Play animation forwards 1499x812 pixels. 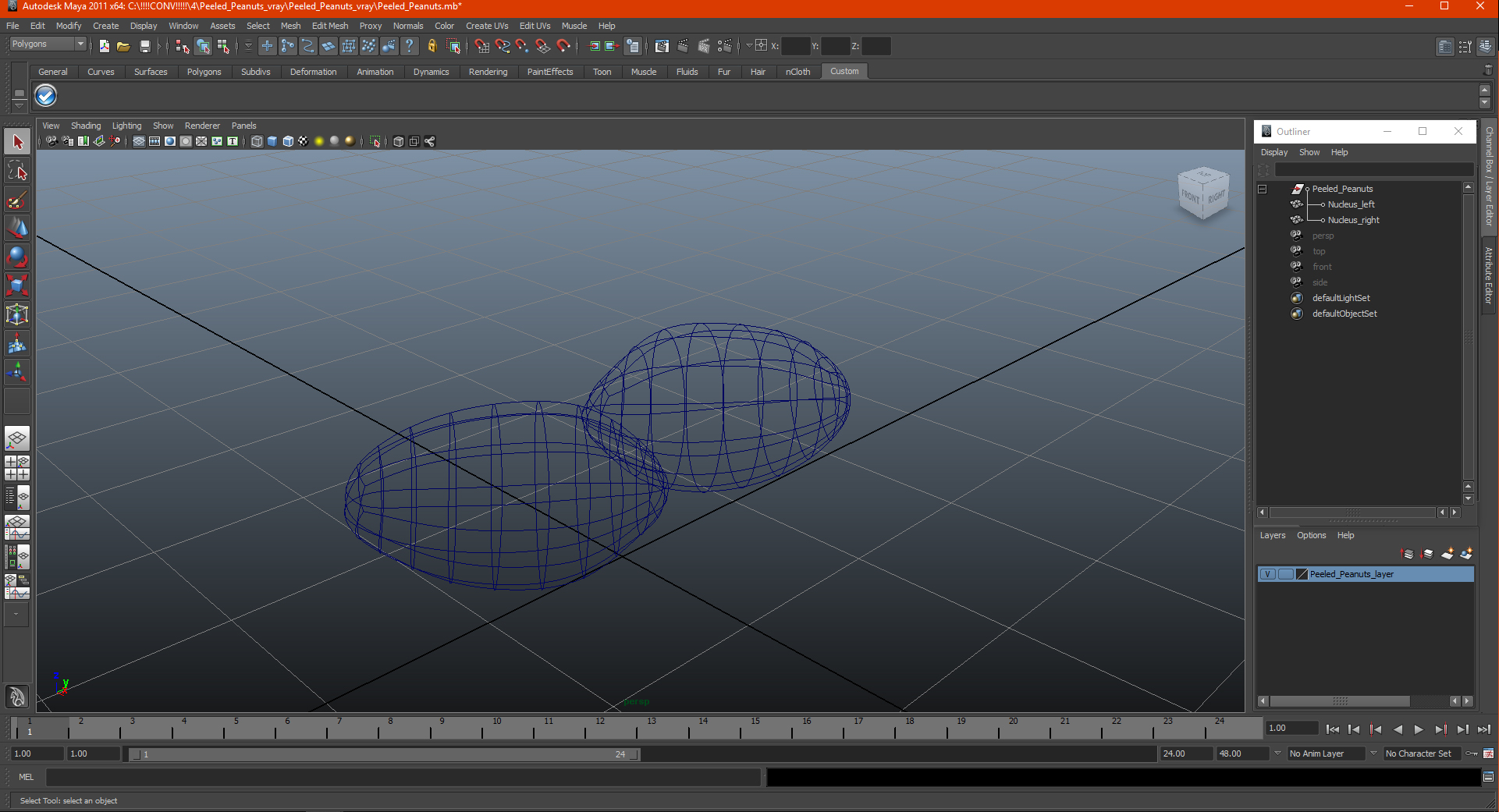coord(1419,729)
